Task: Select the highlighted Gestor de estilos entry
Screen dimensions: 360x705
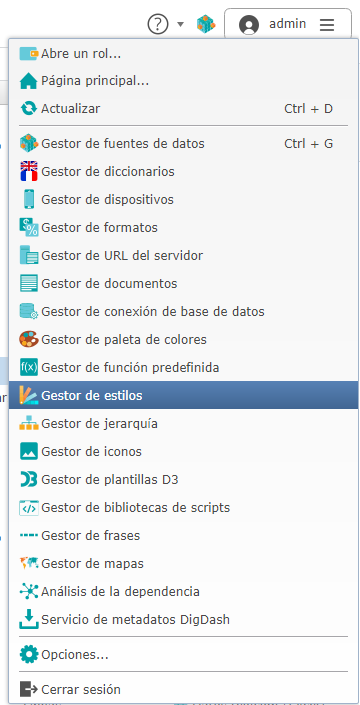Action: pyautogui.click(x=183, y=395)
